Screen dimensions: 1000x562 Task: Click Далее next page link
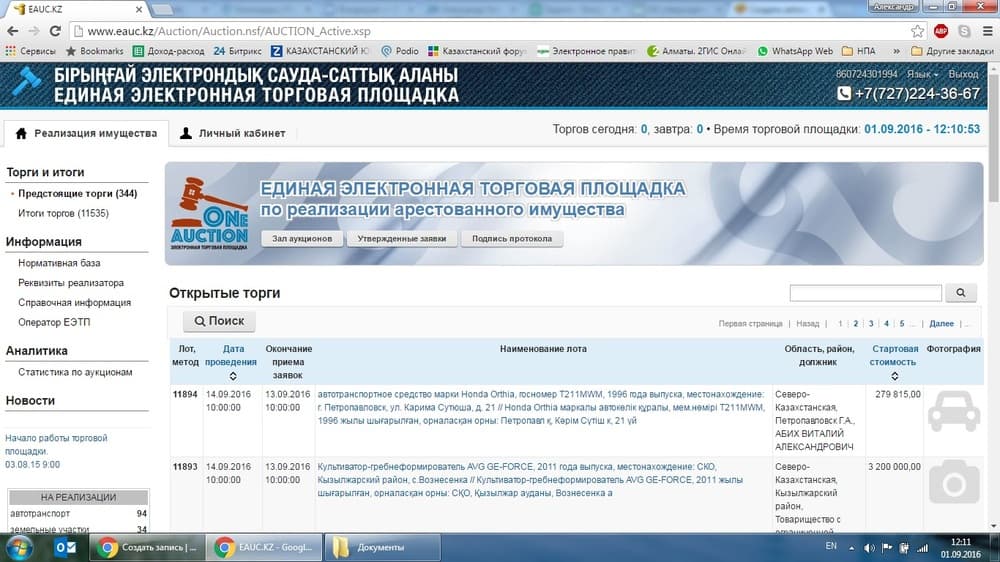[x=941, y=323]
